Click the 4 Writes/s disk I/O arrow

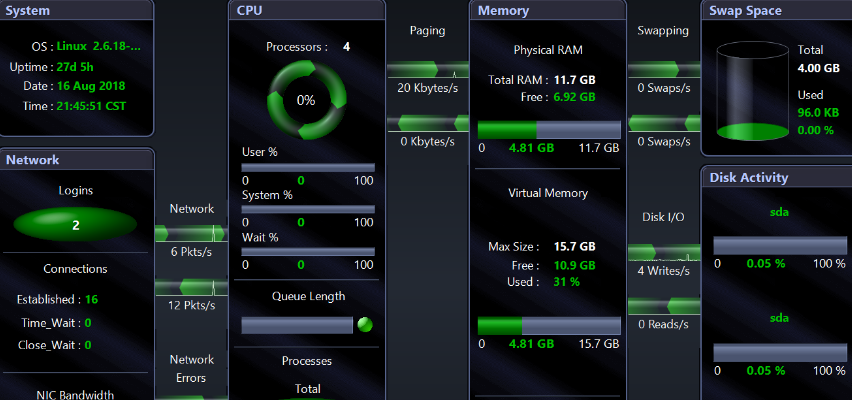[663, 252]
